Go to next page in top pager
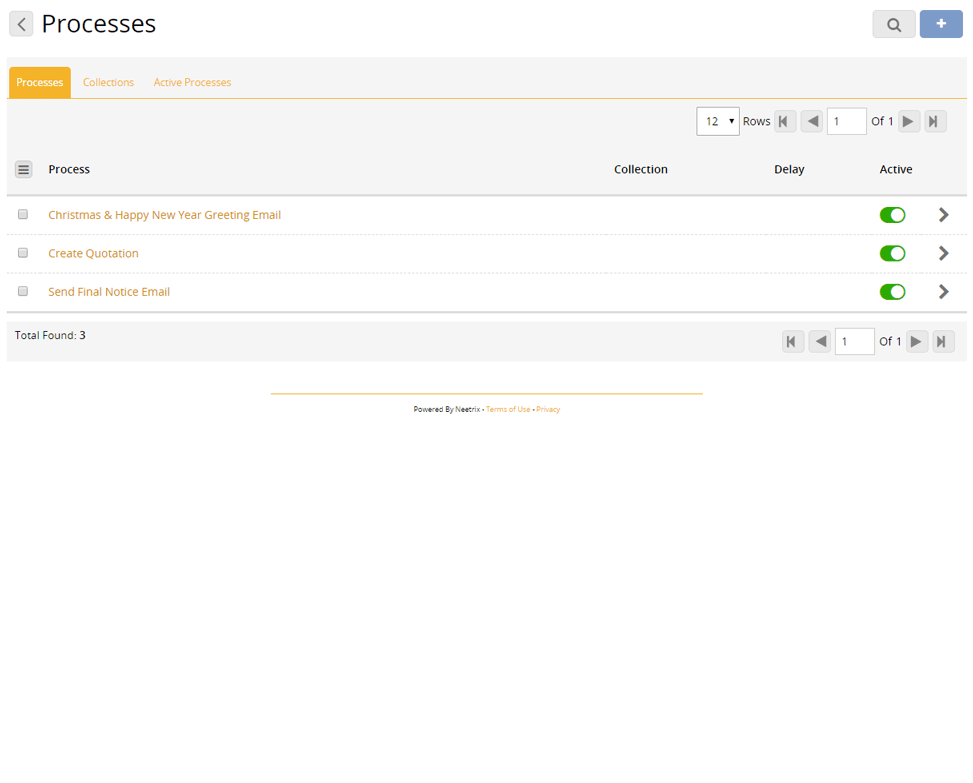The height and width of the screenshot is (783, 973). point(908,121)
